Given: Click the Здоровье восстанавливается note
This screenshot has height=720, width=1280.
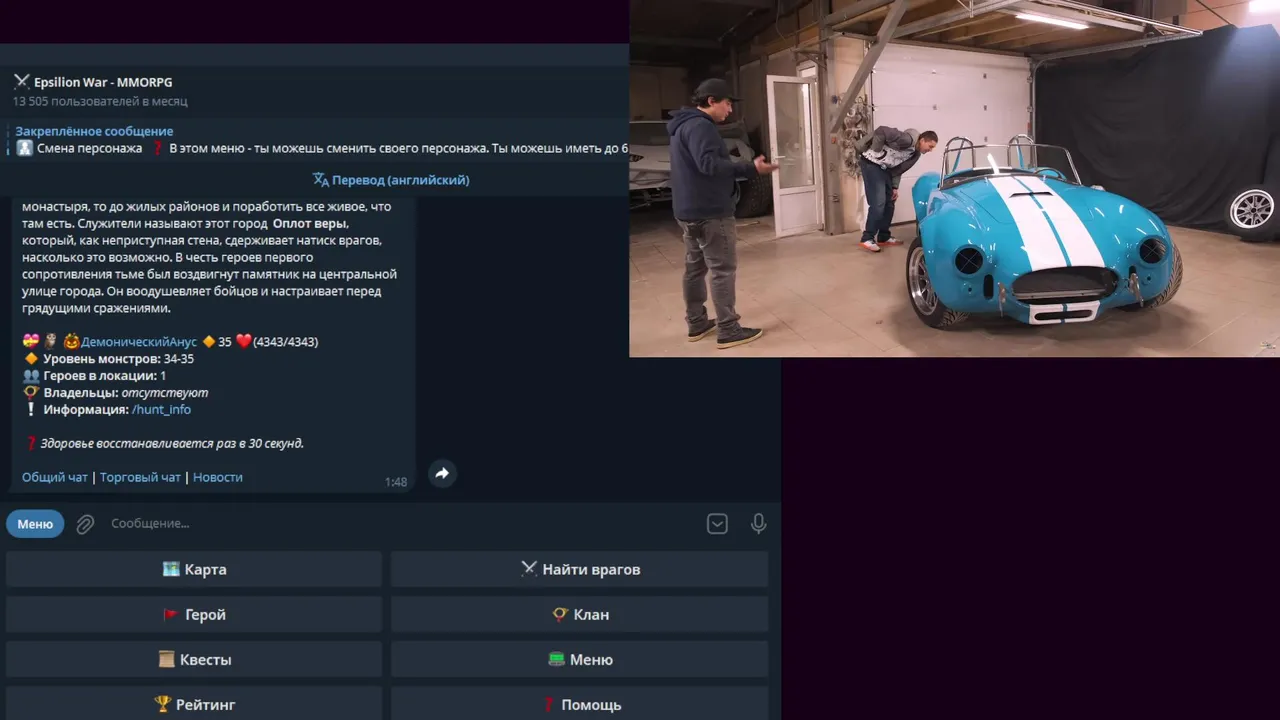Looking at the screenshot, I should [164, 443].
